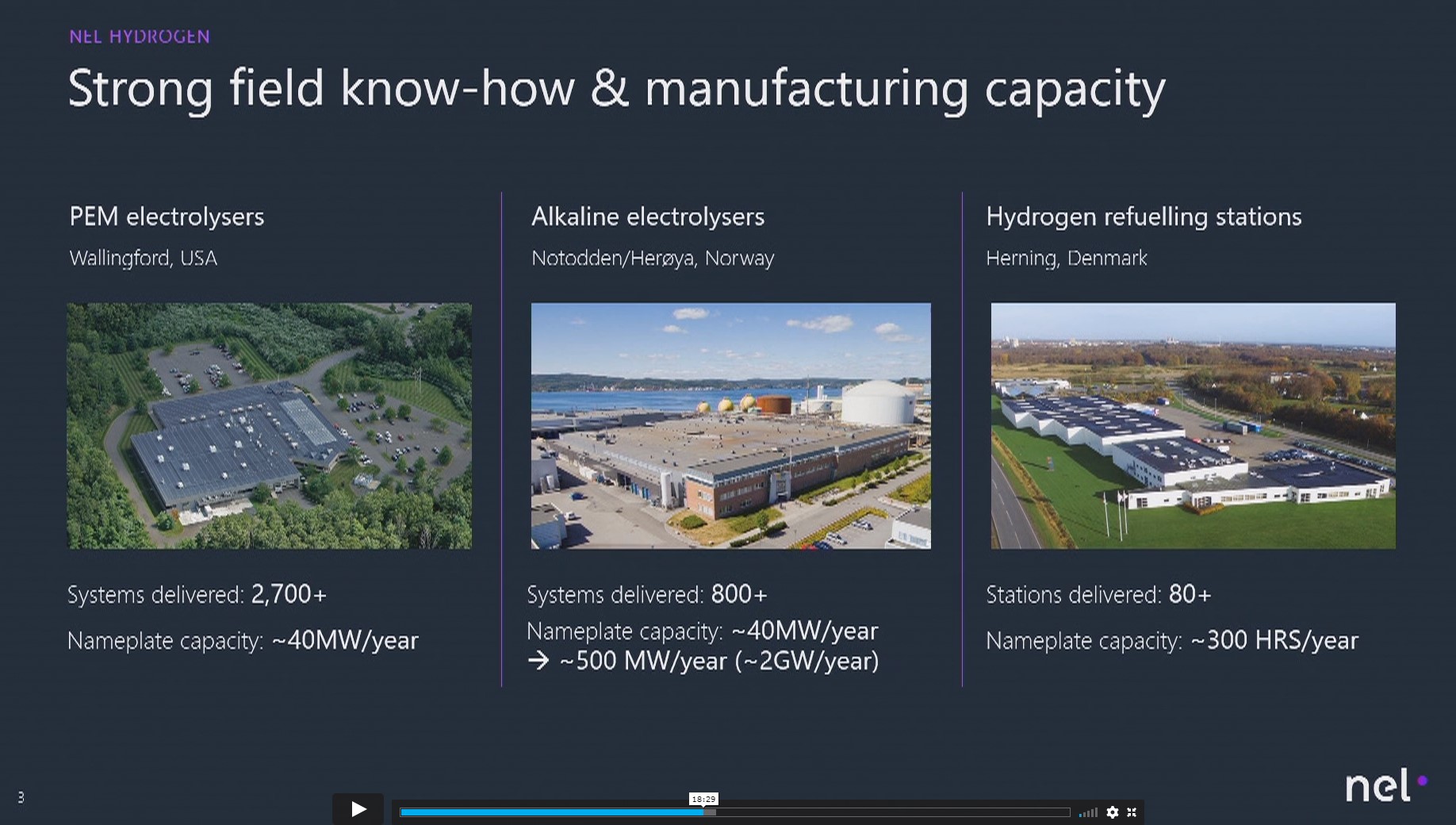Click the 'Wallingford, USA' location text

(x=144, y=259)
